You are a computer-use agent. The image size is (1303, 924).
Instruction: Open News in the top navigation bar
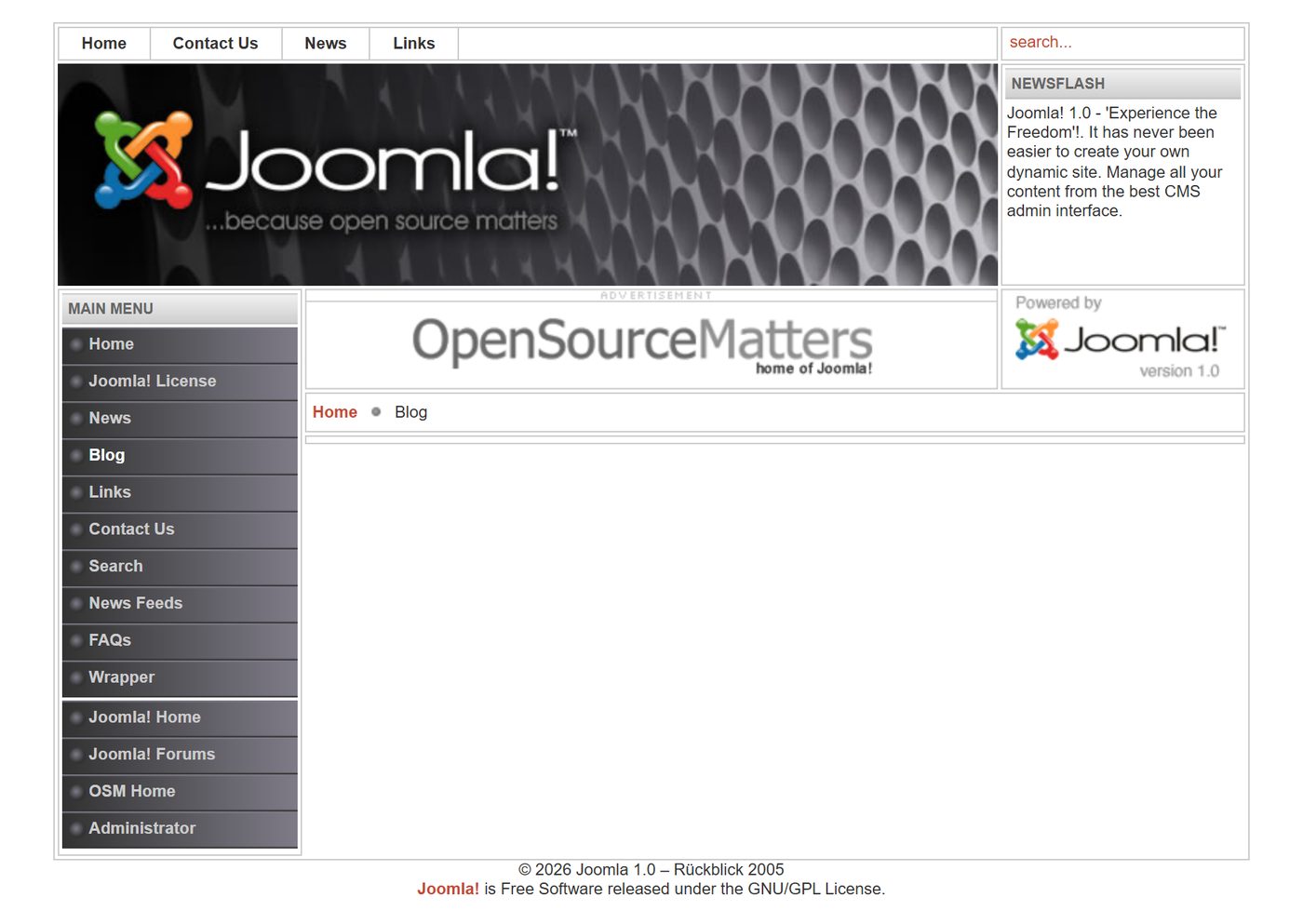(326, 44)
